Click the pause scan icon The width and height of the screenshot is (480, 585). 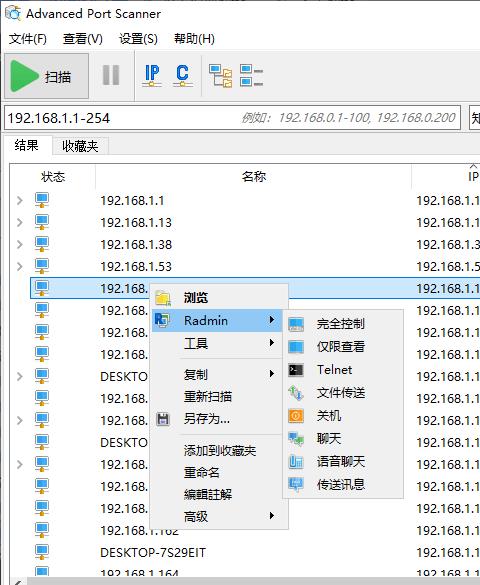(x=111, y=75)
